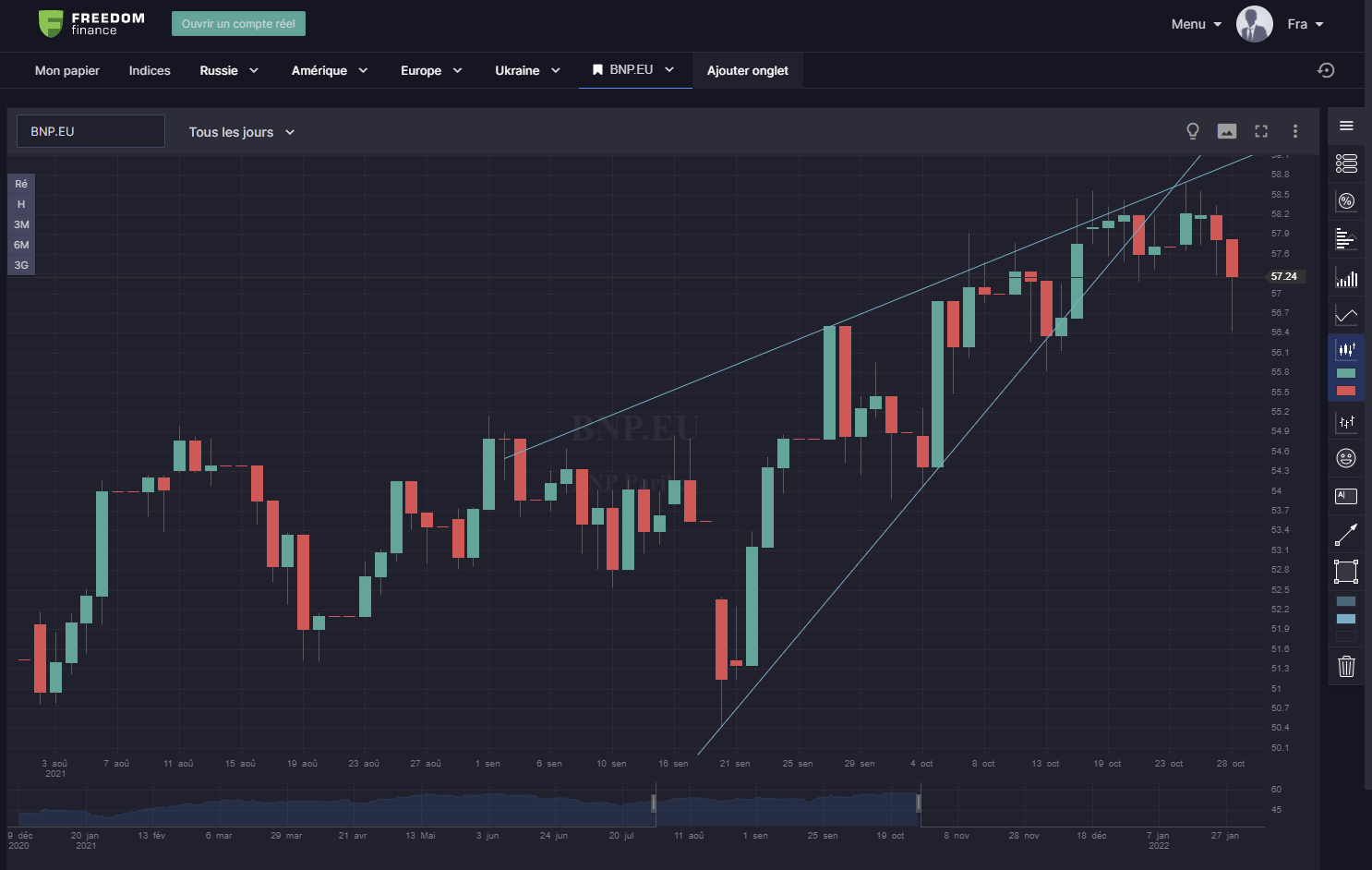Toggle line chart display mode
Screen dimensions: 1372x870
[x=1346, y=314]
